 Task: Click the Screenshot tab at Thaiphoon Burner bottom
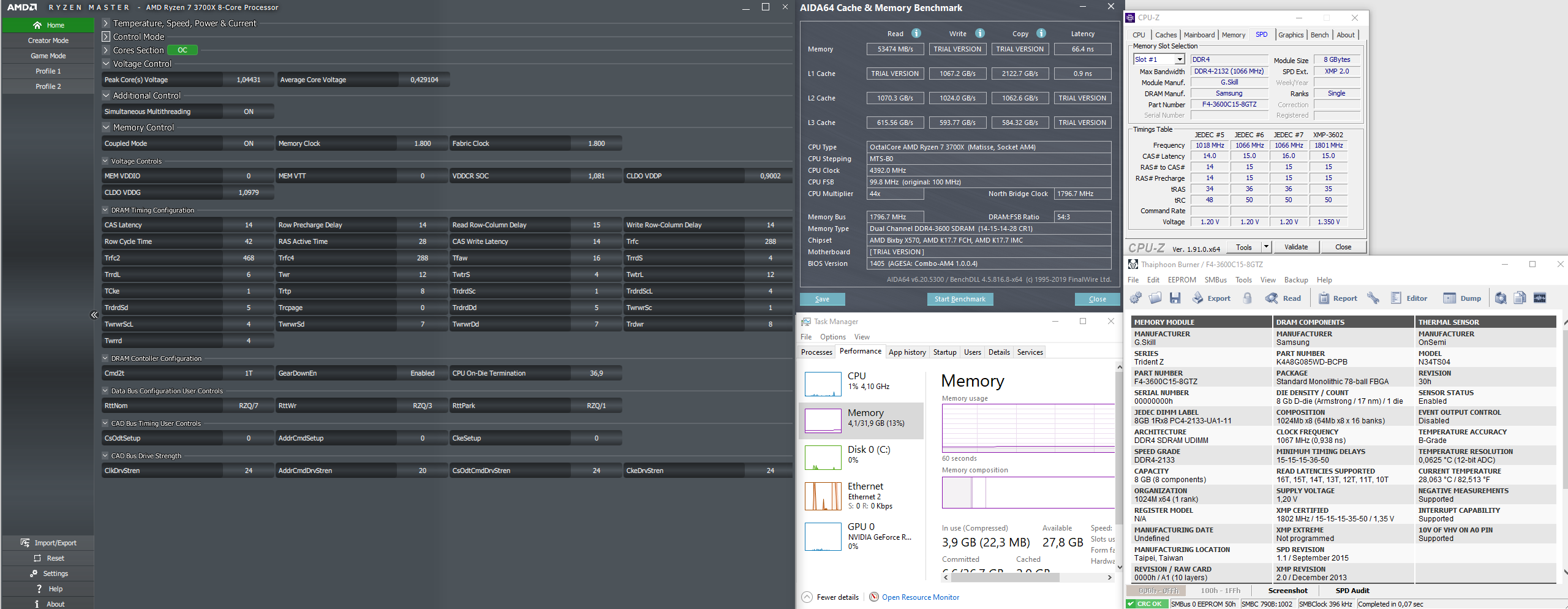[x=1287, y=591]
